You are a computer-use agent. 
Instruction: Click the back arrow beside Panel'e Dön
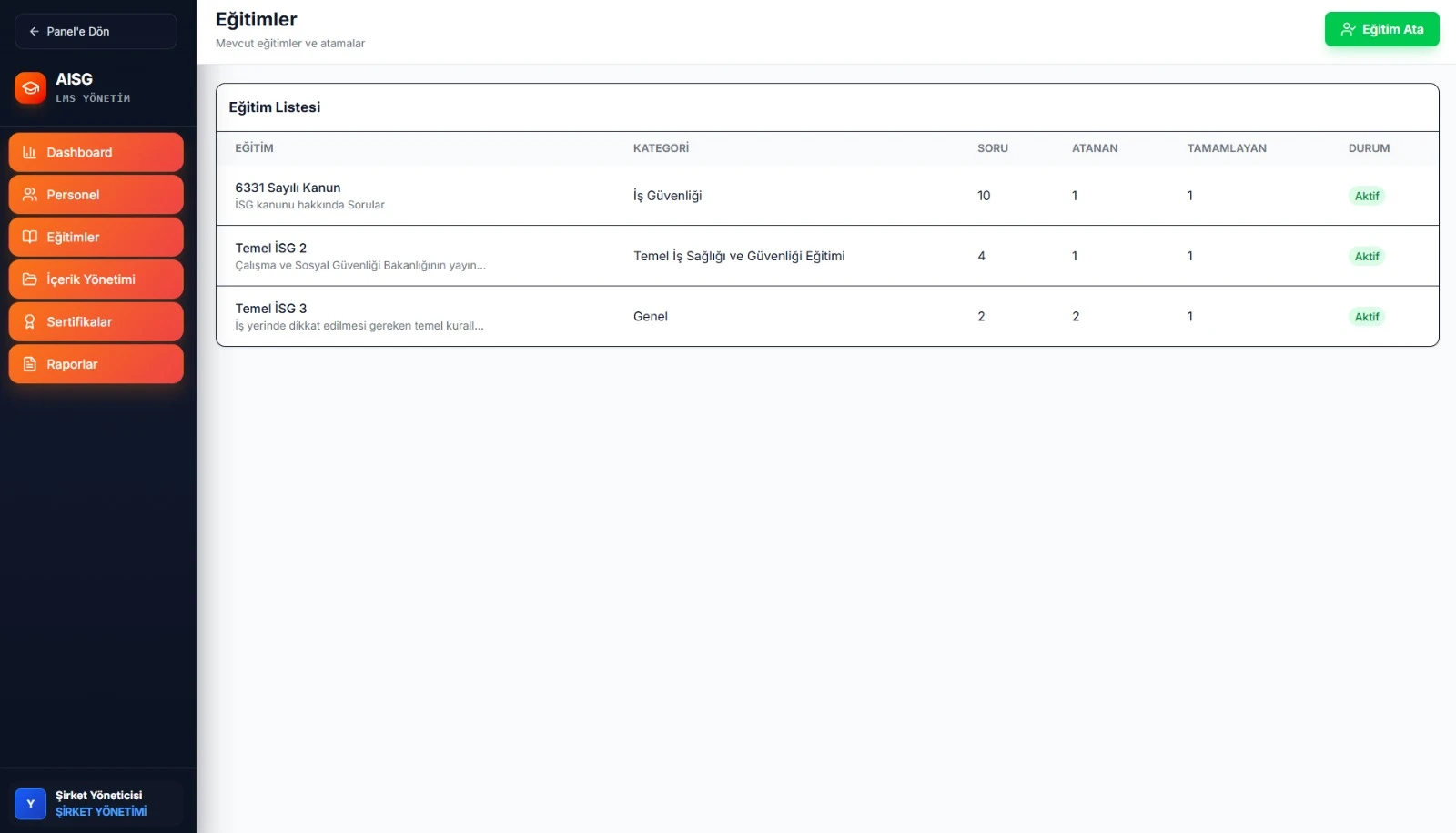(x=34, y=32)
